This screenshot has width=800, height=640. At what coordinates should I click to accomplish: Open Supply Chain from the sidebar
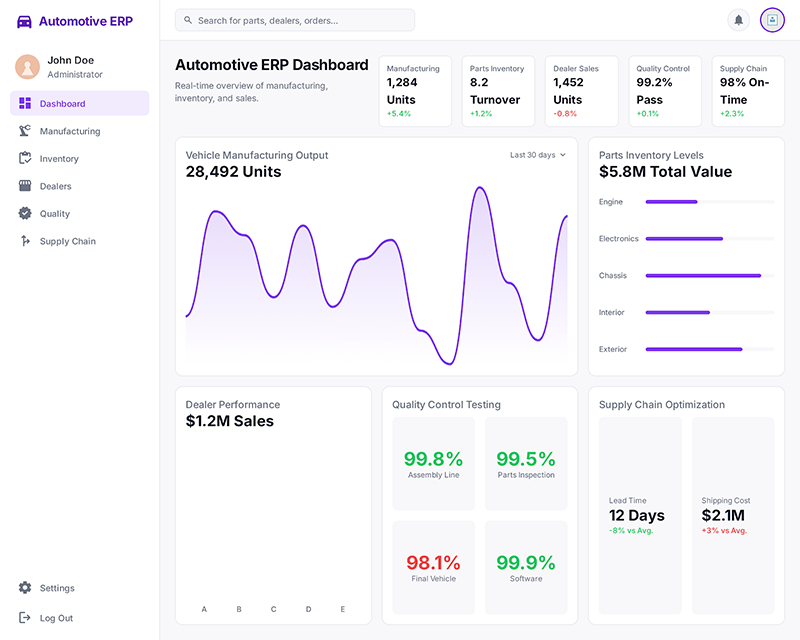point(69,241)
